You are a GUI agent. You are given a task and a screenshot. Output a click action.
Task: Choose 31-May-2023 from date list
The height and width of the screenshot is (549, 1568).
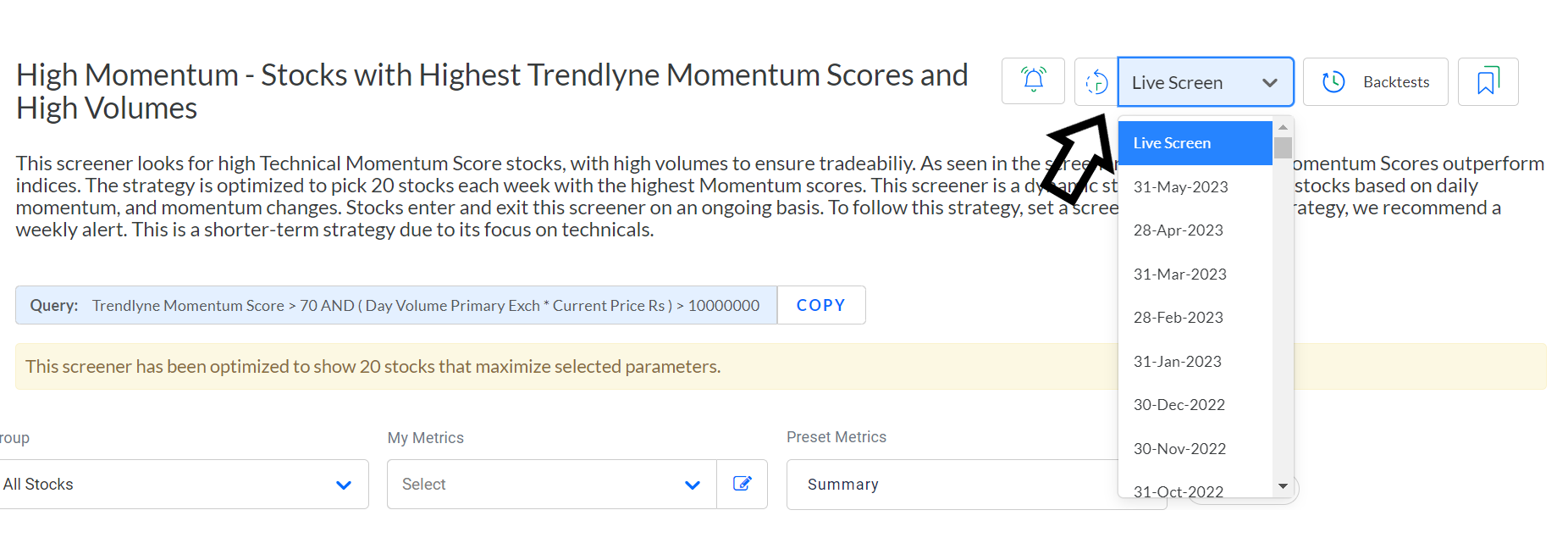click(1195, 187)
